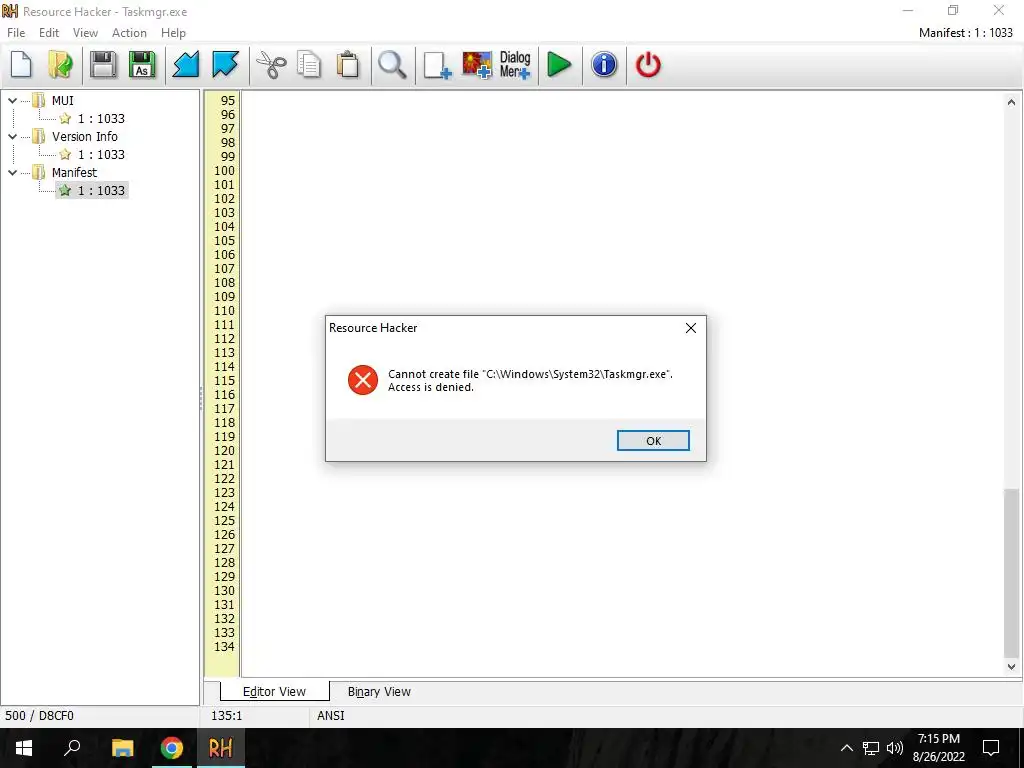Select the MUI folder icon

point(39,100)
